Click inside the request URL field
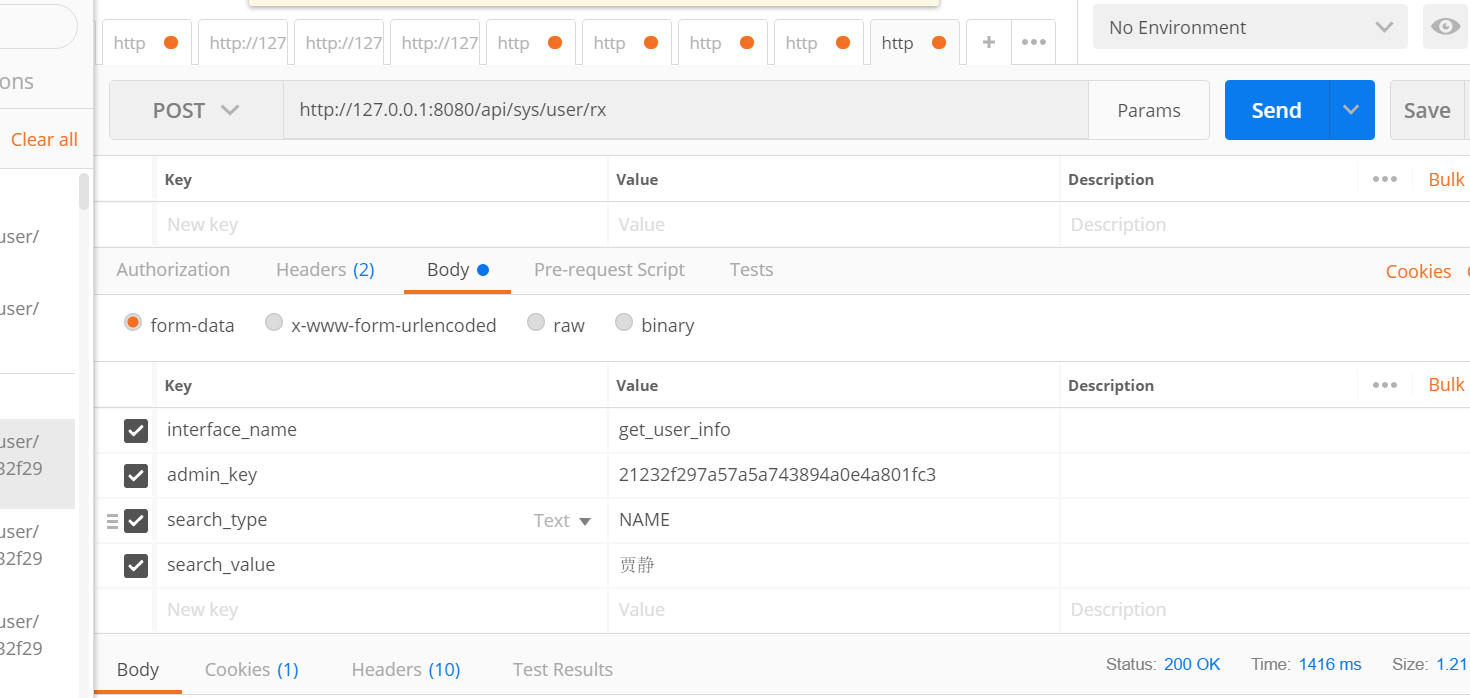1470x698 pixels. point(600,109)
